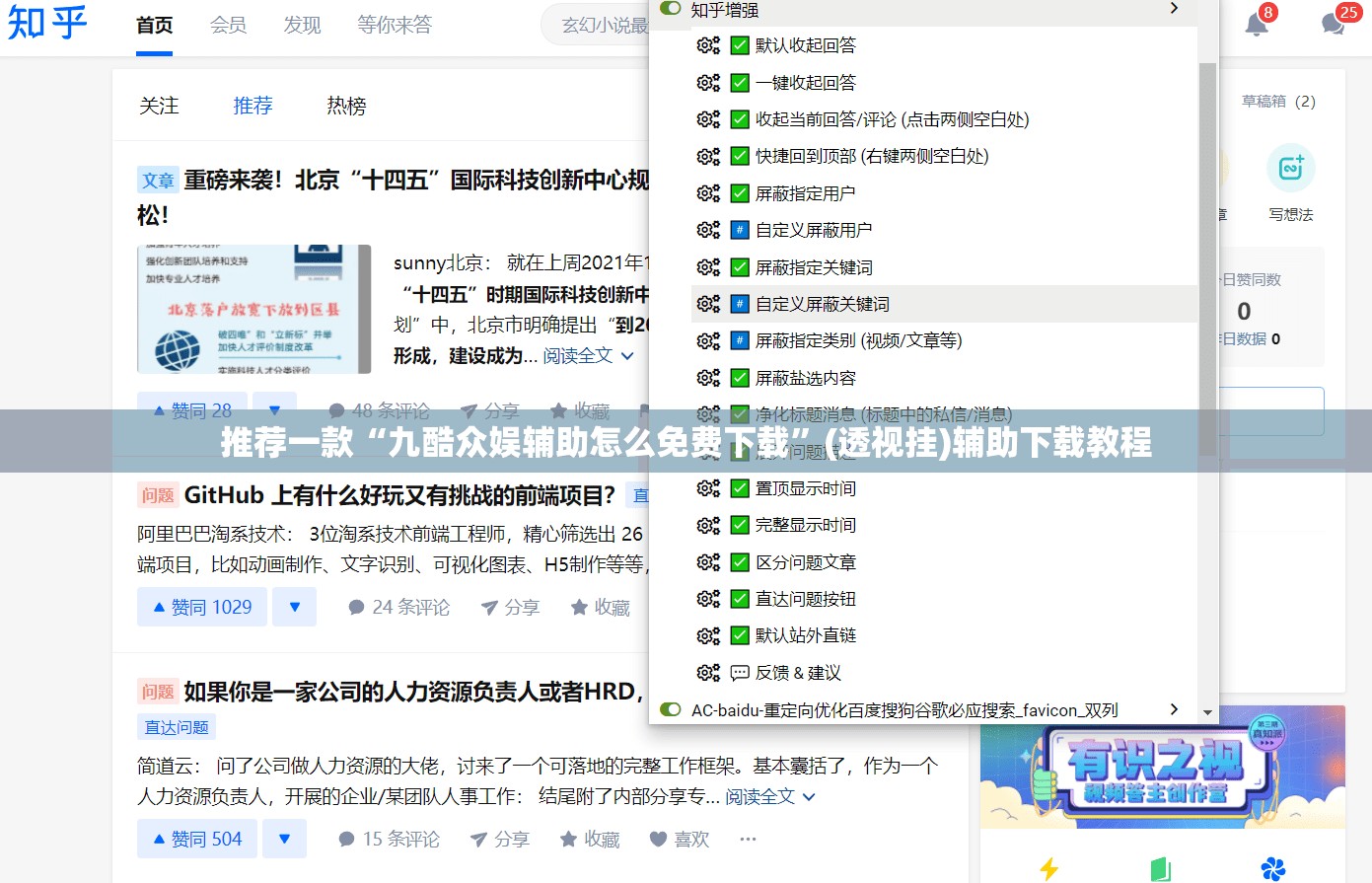1372x883 pixels.
Task: Open the 发现 navigation tab
Action: pyautogui.click(x=302, y=25)
